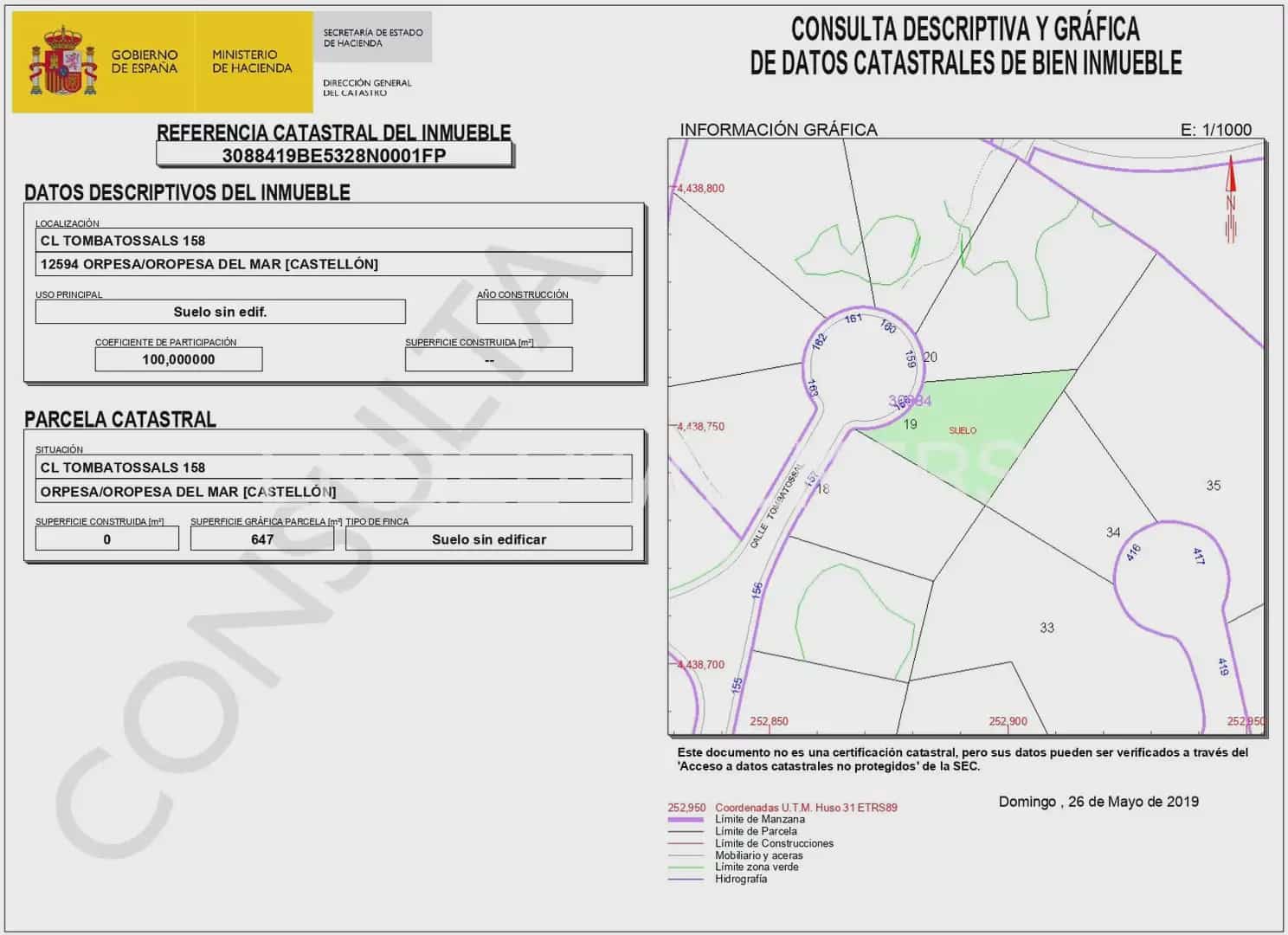This screenshot has height=935, width=1288.
Task: Click the DATOS DESCRIPTIVOS DEL INMUEBLE heading
Action: click(x=187, y=192)
